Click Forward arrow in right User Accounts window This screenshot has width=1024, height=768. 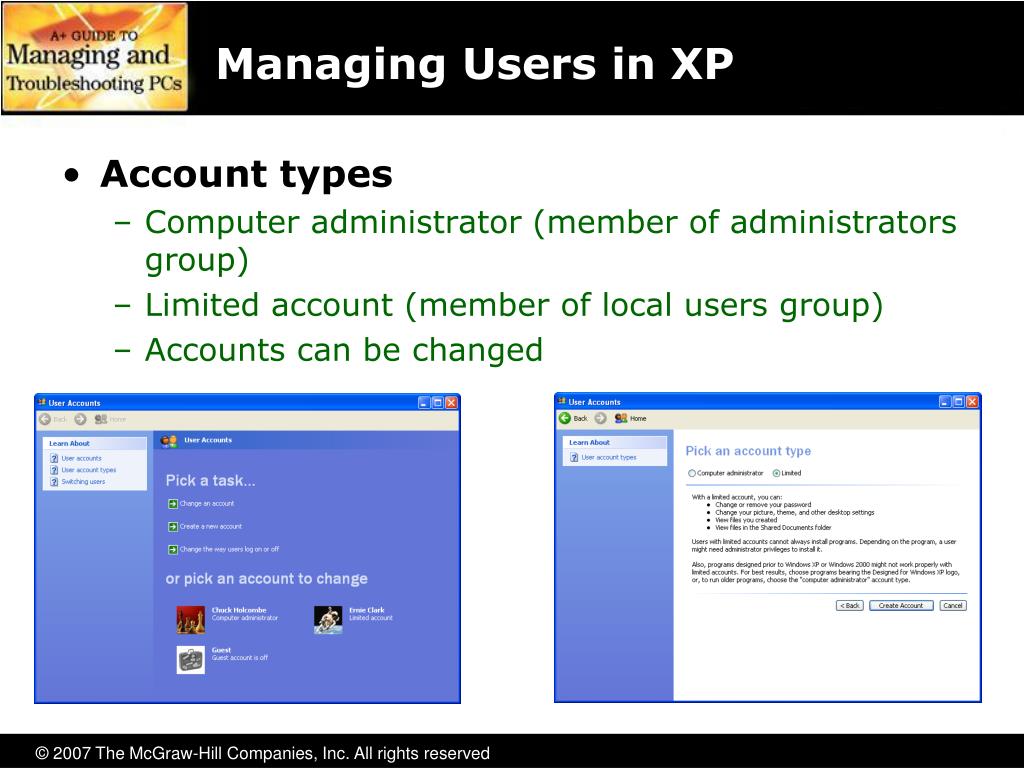coord(600,418)
